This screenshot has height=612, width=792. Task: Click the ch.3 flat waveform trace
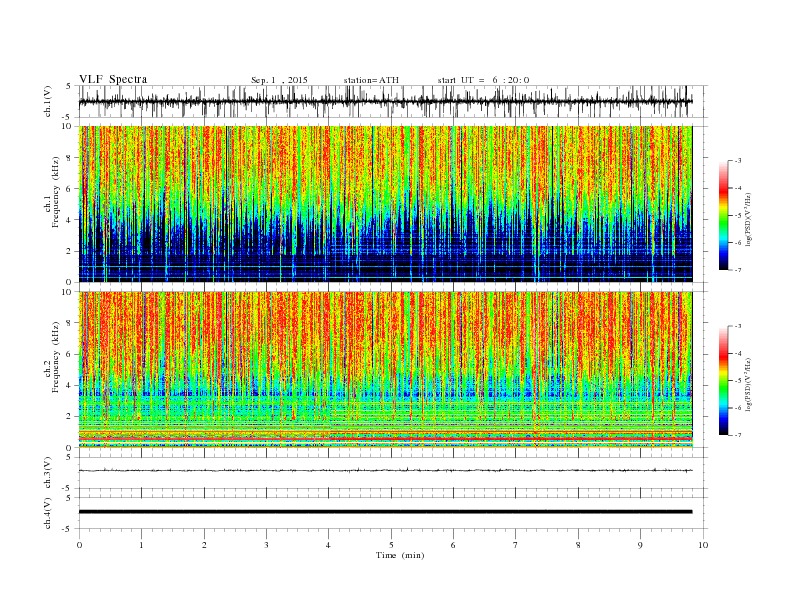[385, 470]
